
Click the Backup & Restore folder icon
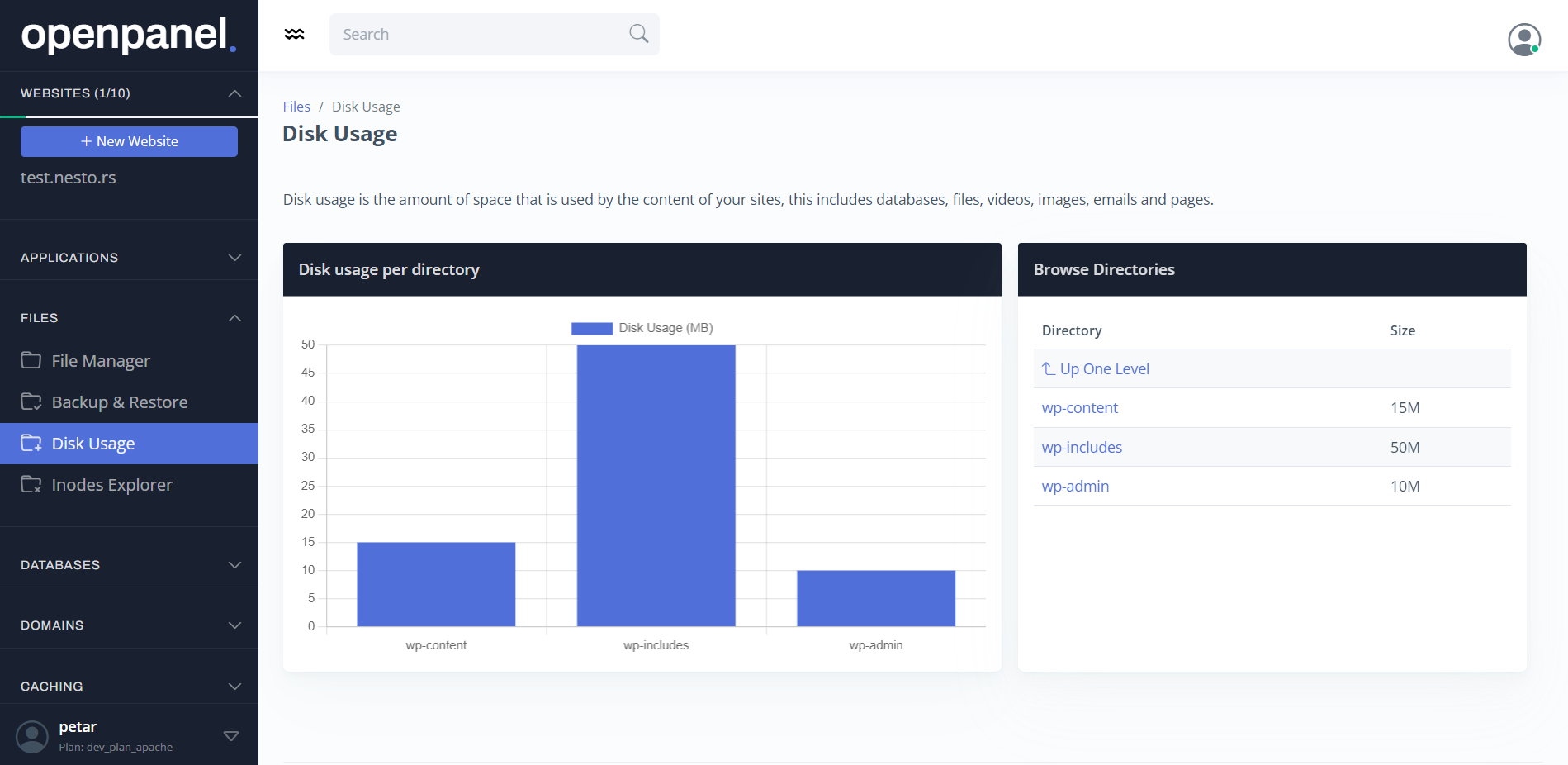(x=31, y=402)
